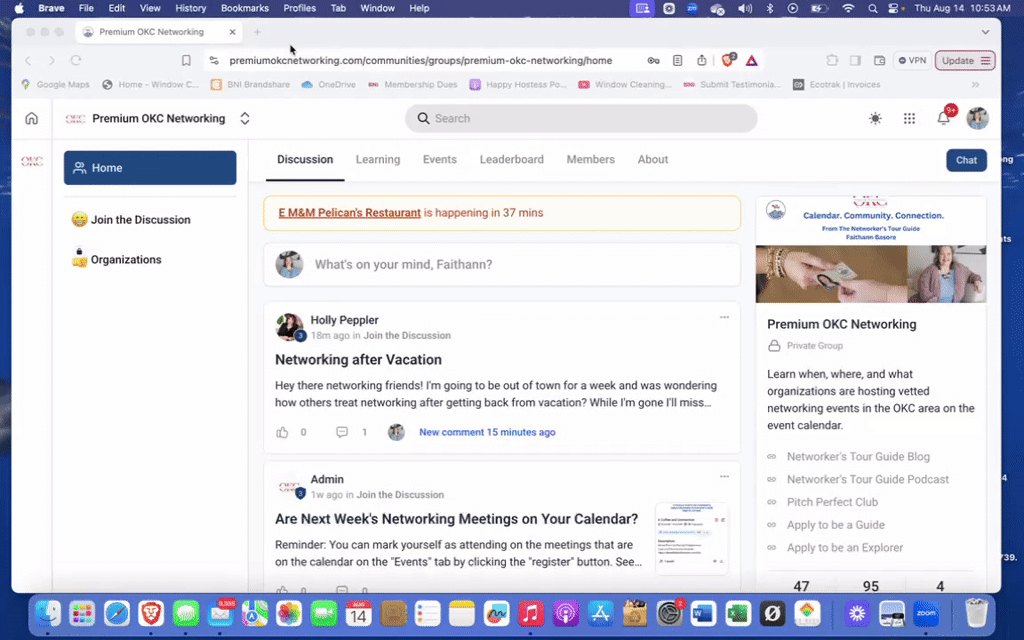
Task: Open the Chat button
Action: pos(967,160)
